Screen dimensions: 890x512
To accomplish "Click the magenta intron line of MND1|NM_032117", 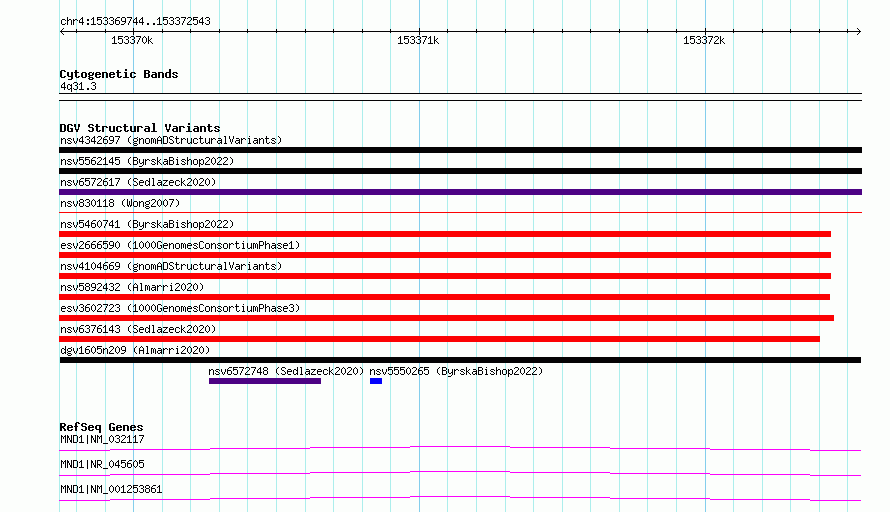I will tap(460, 448).
